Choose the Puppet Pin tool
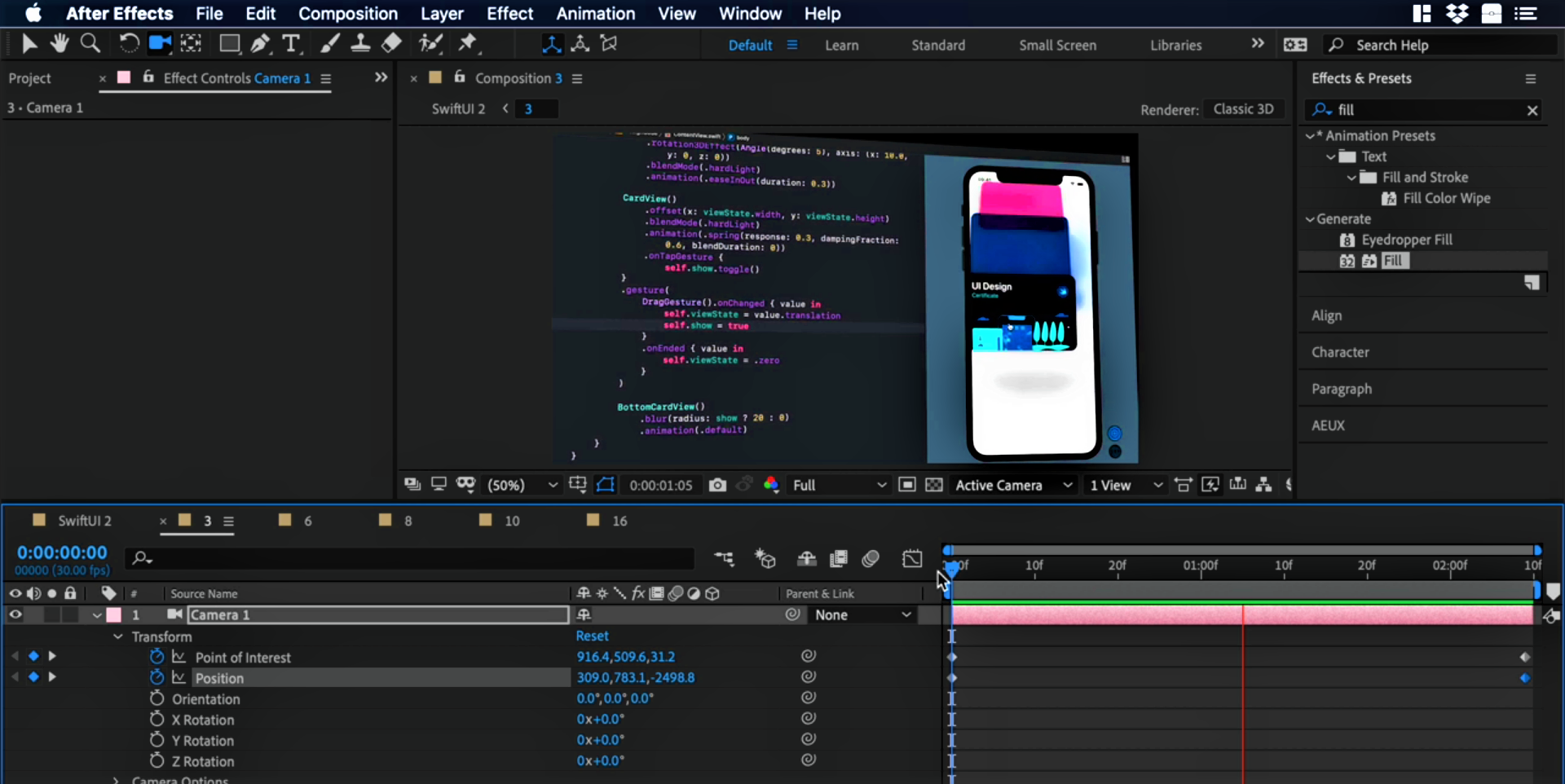Image resolution: width=1565 pixels, height=784 pixels. (x=468, y=44)
